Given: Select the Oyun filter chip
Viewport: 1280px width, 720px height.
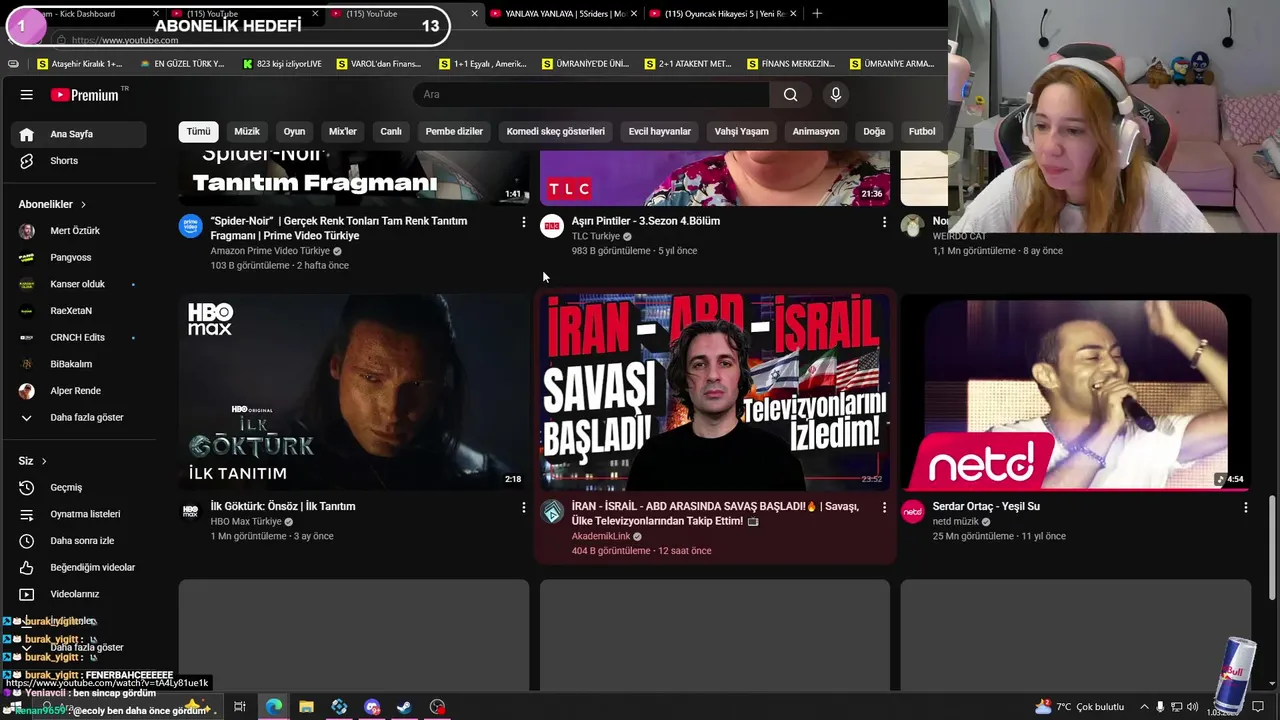Looking at the screenshot, I should click(294, 132).
